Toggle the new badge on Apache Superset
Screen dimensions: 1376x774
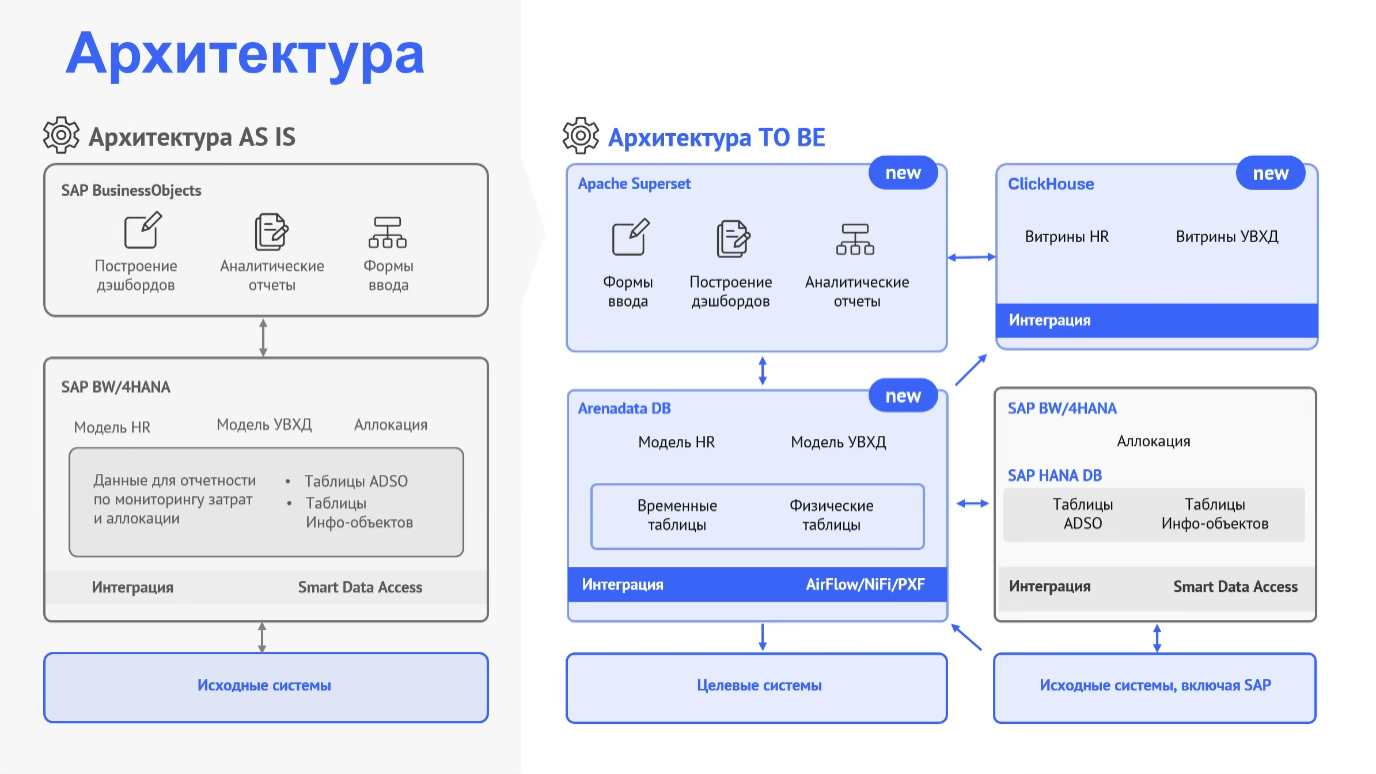pyautogui.click(x=903, y=172)
